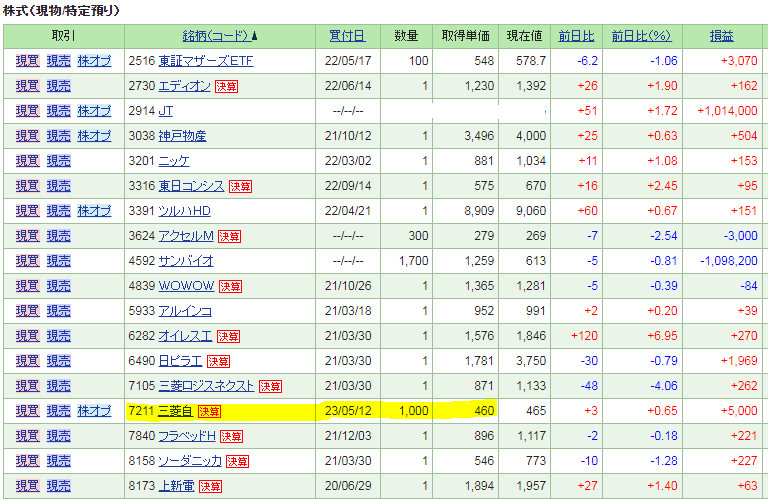Open 日ピラ工 stock link
Viewport: 772px width, 499px height.
pyautogui.click(x=180, y=361)
